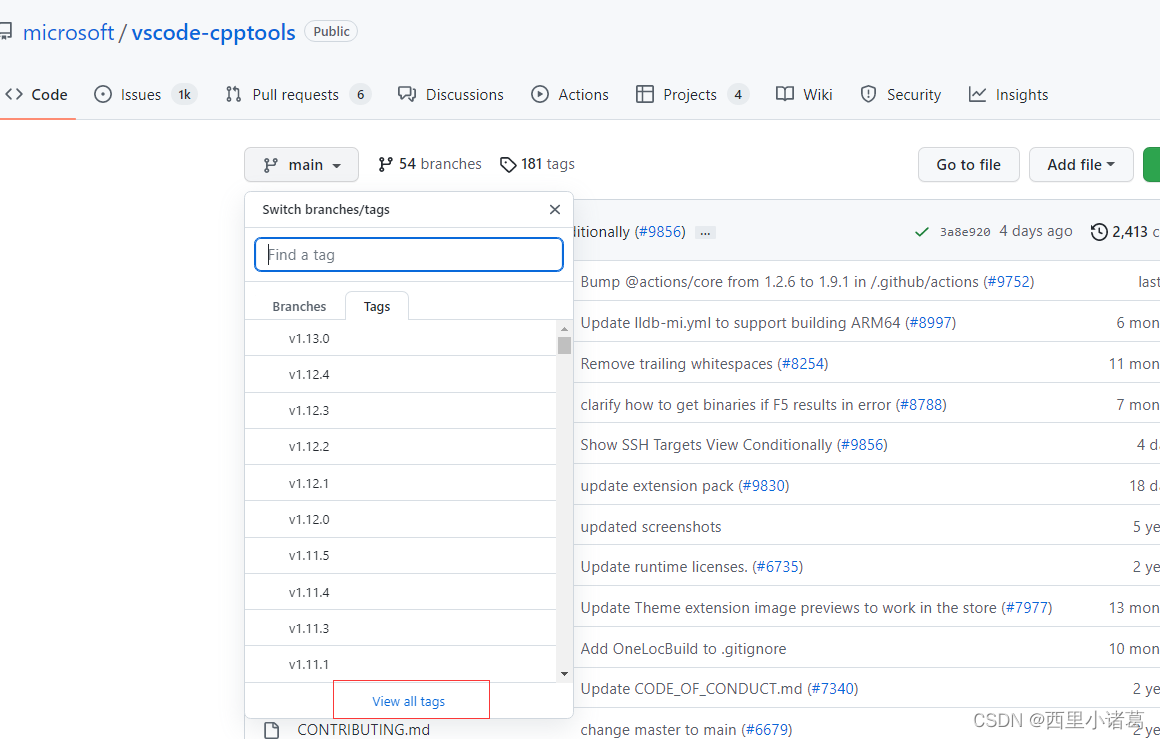Open pull request link #8254
Viewport: 1160px width, 739px height.
click(803, 364)
